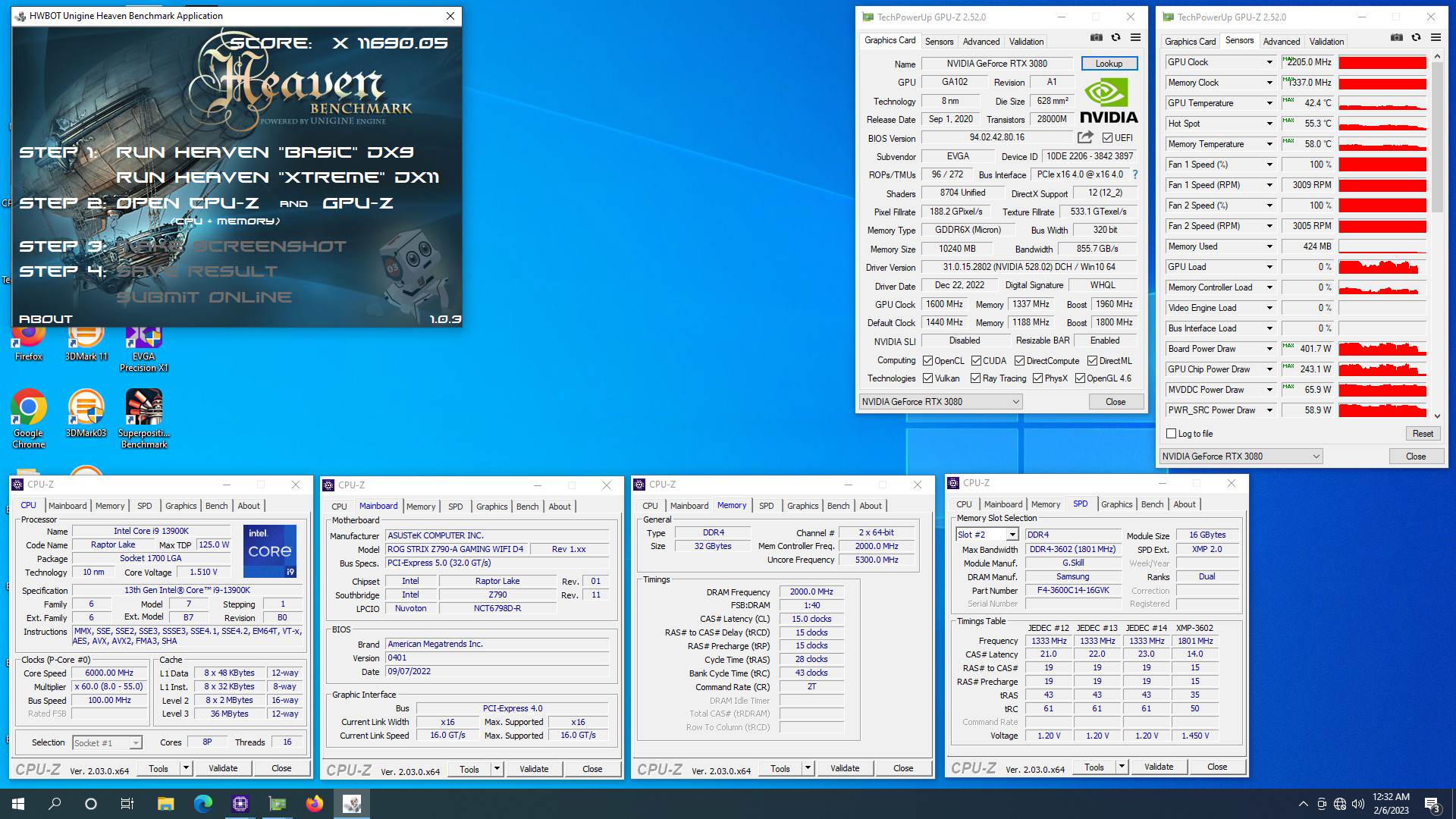Click the GPU Name field NVIDIA GeForce RTX 3080
Viewport: 1456px width, 819px height.
(996, 64)
